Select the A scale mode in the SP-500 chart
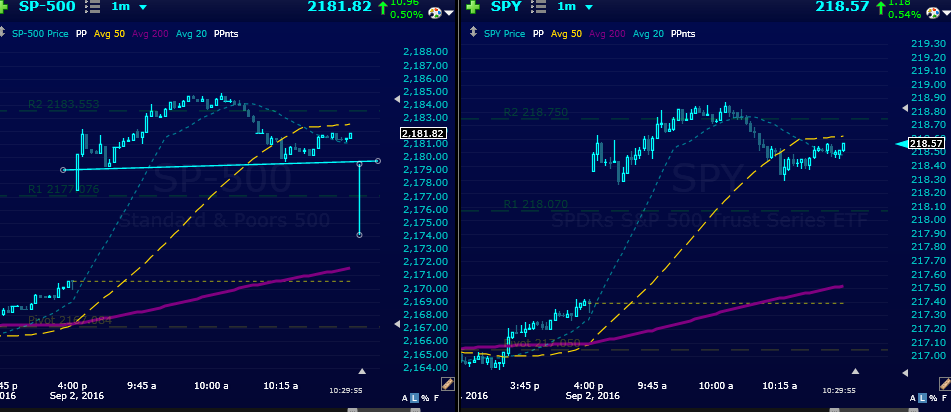Screen dimensions: 951x412 tap(405, 398)
